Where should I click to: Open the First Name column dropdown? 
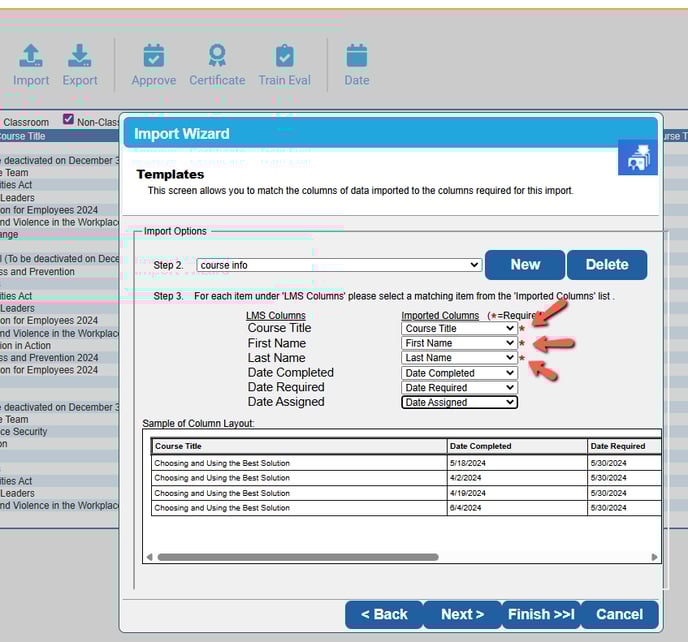click(x=459, y=343)
